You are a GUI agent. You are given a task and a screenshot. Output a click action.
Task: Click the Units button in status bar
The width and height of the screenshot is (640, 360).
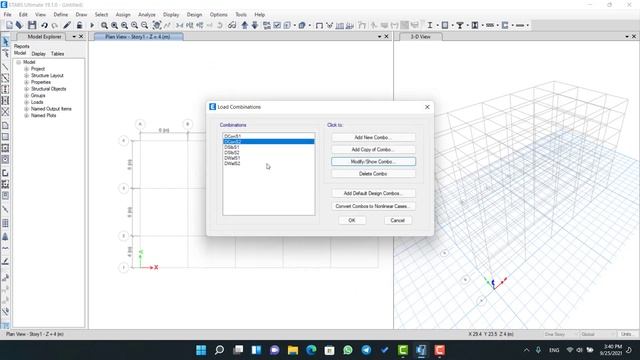(626, 334)
